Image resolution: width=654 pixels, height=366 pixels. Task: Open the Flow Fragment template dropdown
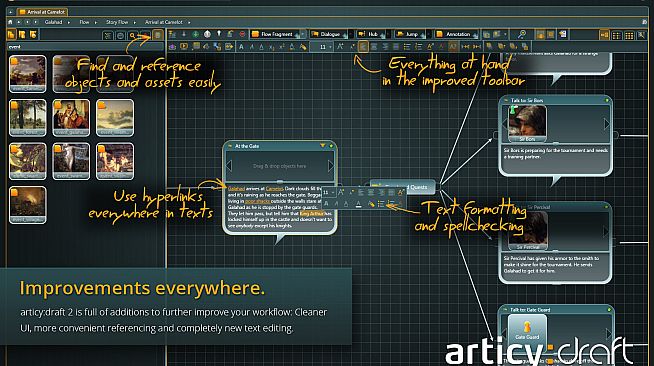point(303,34)
